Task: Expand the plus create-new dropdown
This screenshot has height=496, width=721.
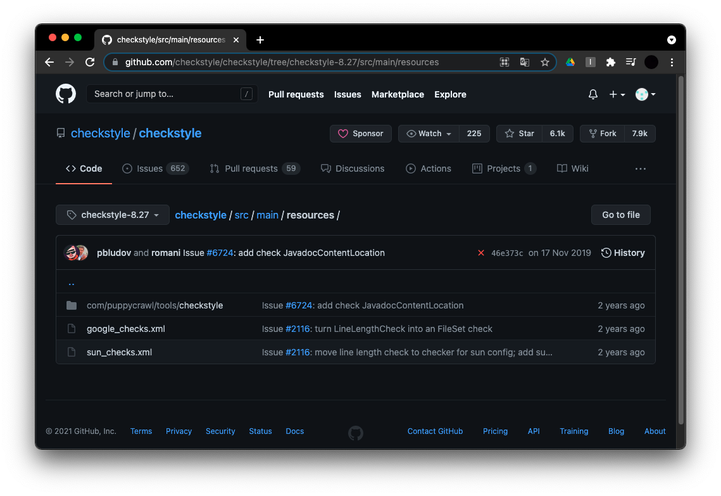Action: tap(616, 94)
